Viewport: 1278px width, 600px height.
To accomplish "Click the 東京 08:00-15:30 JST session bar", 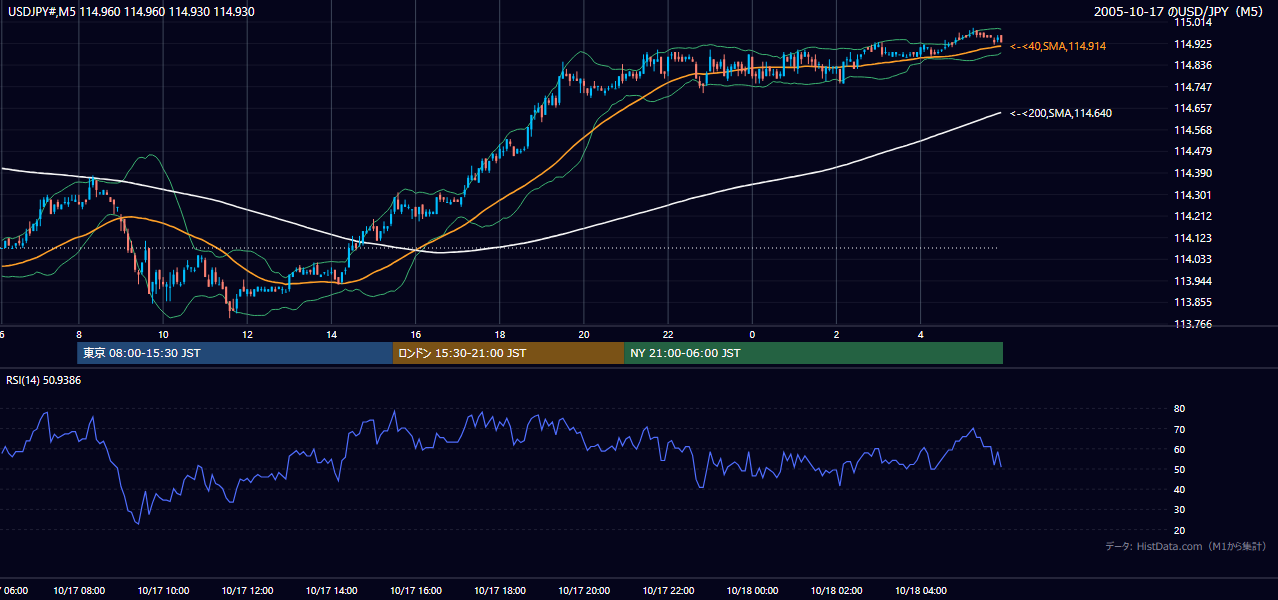I will click(235, 353).
